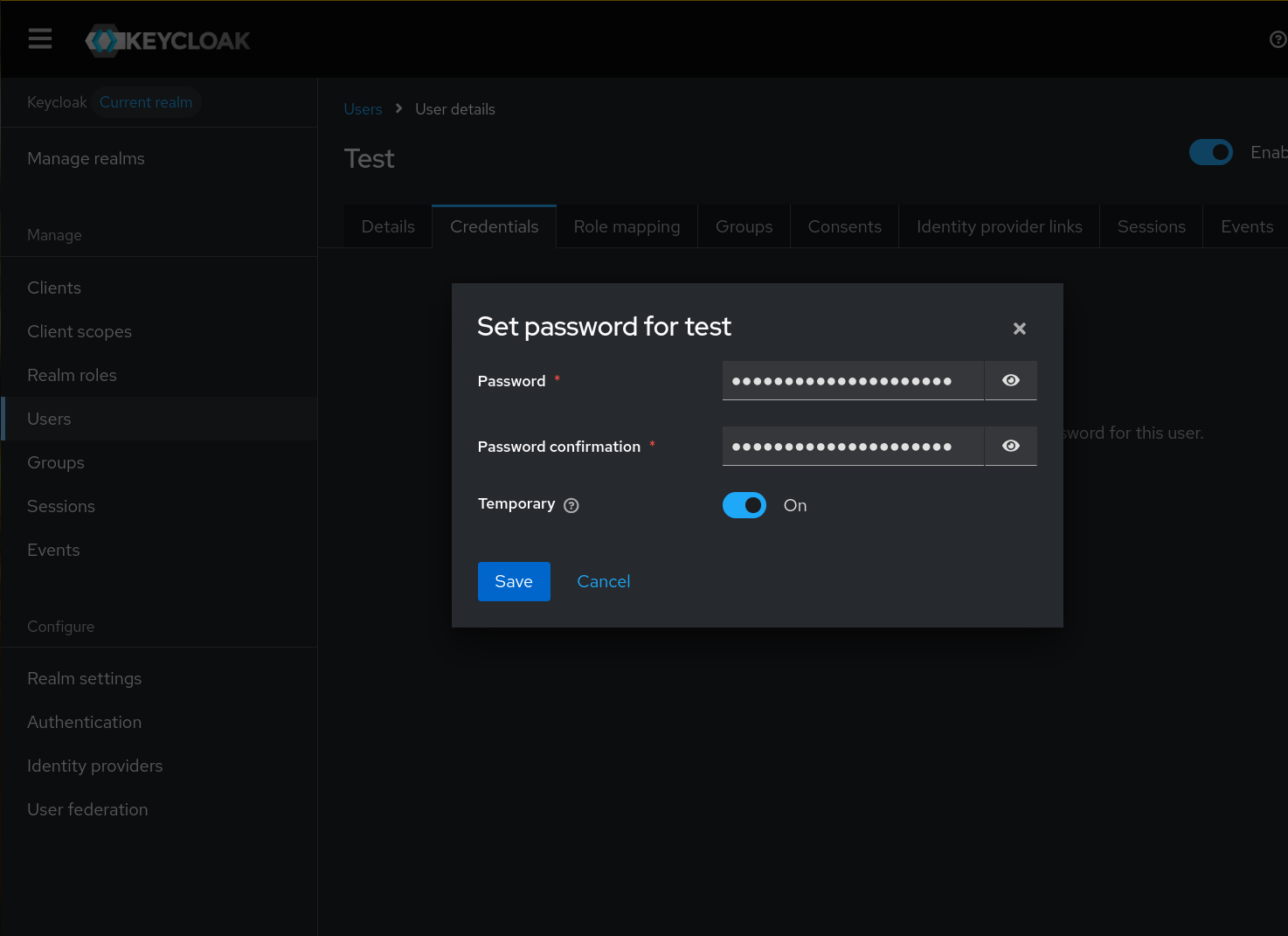Select the Credentials tab

click(495, 226)
